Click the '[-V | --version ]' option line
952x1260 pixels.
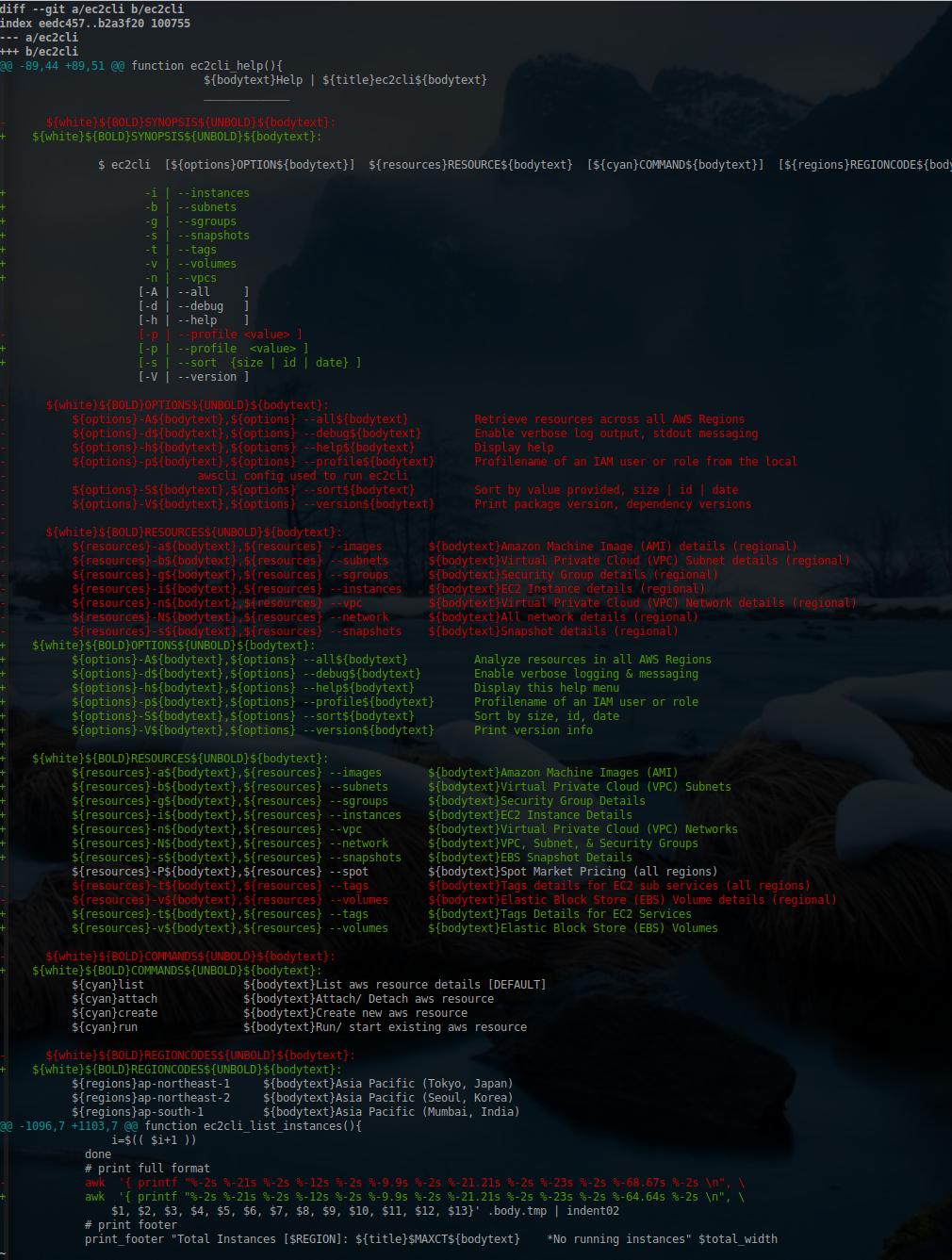click(193, 377)
